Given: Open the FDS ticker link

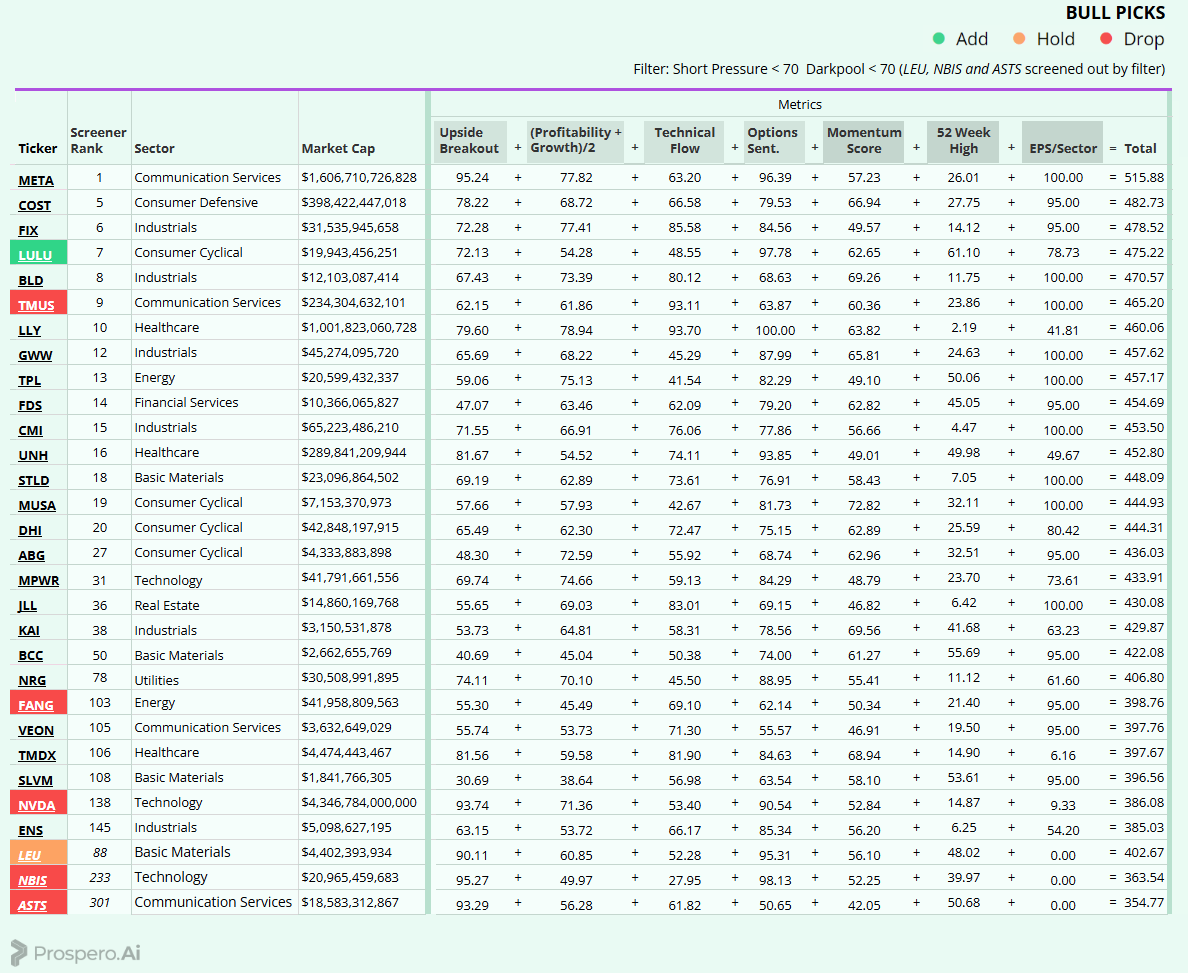Looking at the screenshot, I should click(x=30, y=405).
